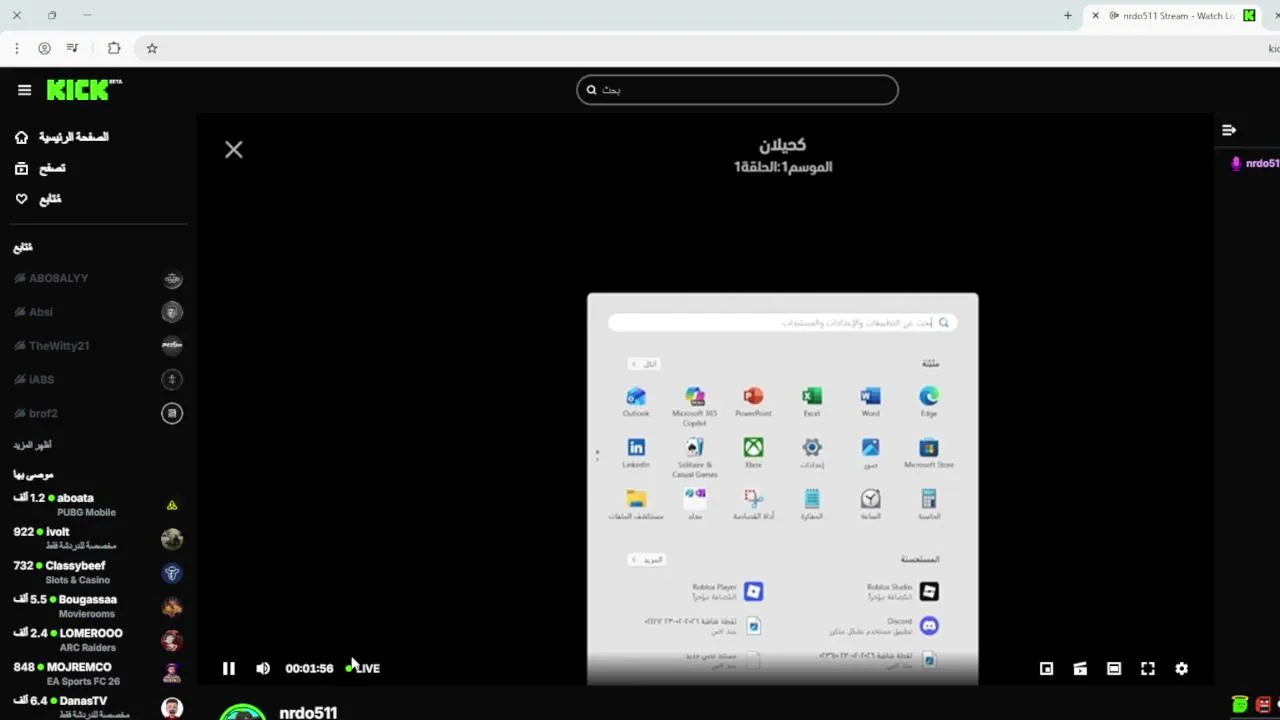Open the Following (متابع) heart menu item
The height and width of the screenshot is (720, 1280).
tap(38, 199)
